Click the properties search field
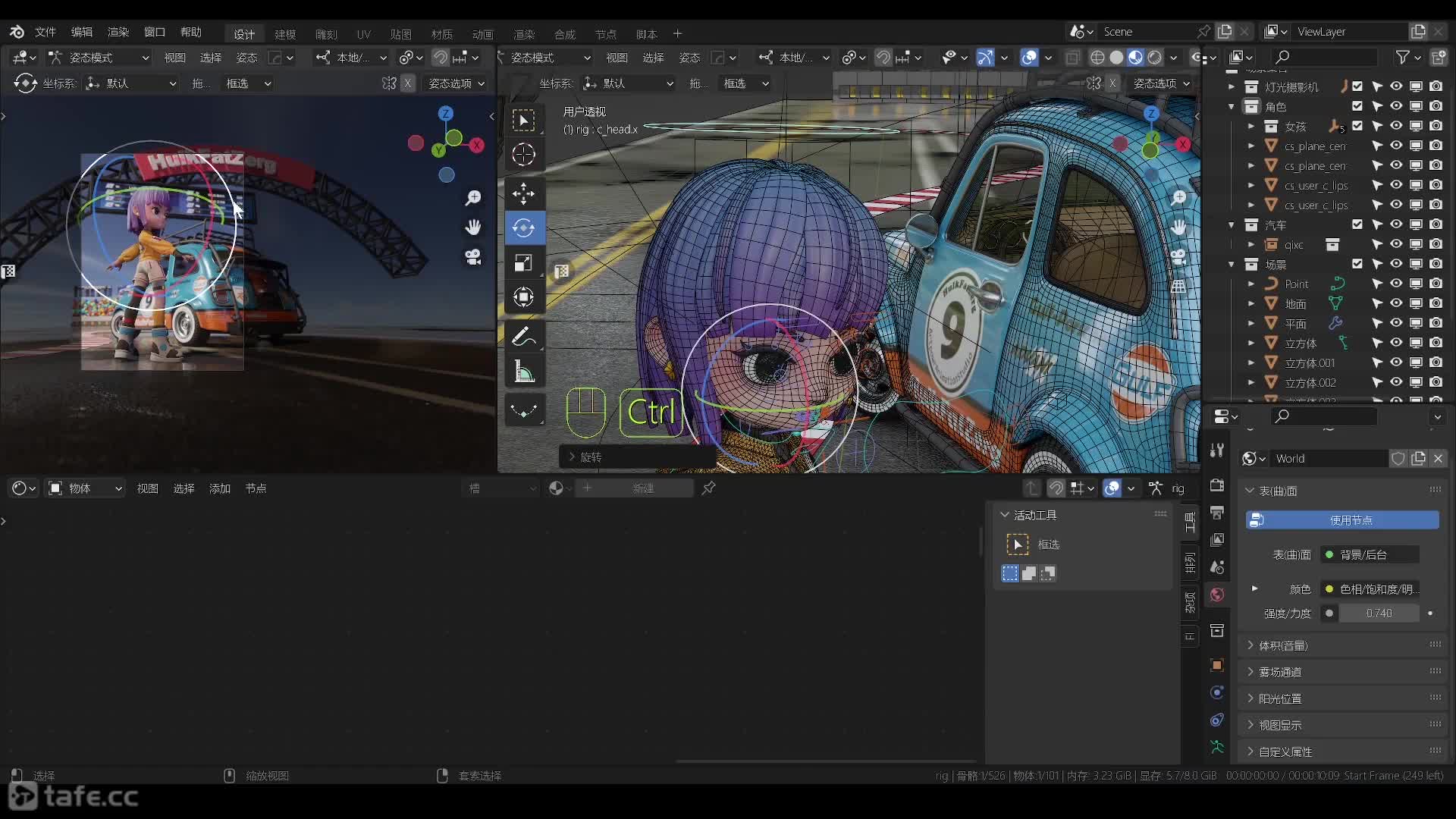 coord(1324,416)
